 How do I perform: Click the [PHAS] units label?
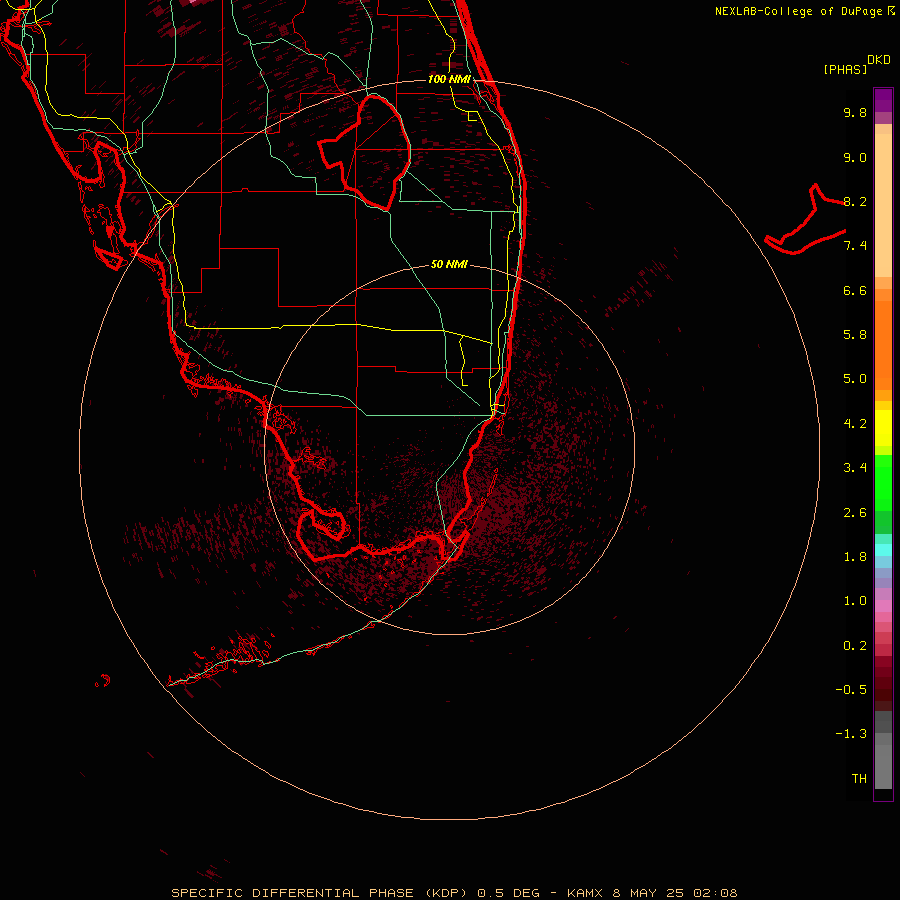click(845, 69)
